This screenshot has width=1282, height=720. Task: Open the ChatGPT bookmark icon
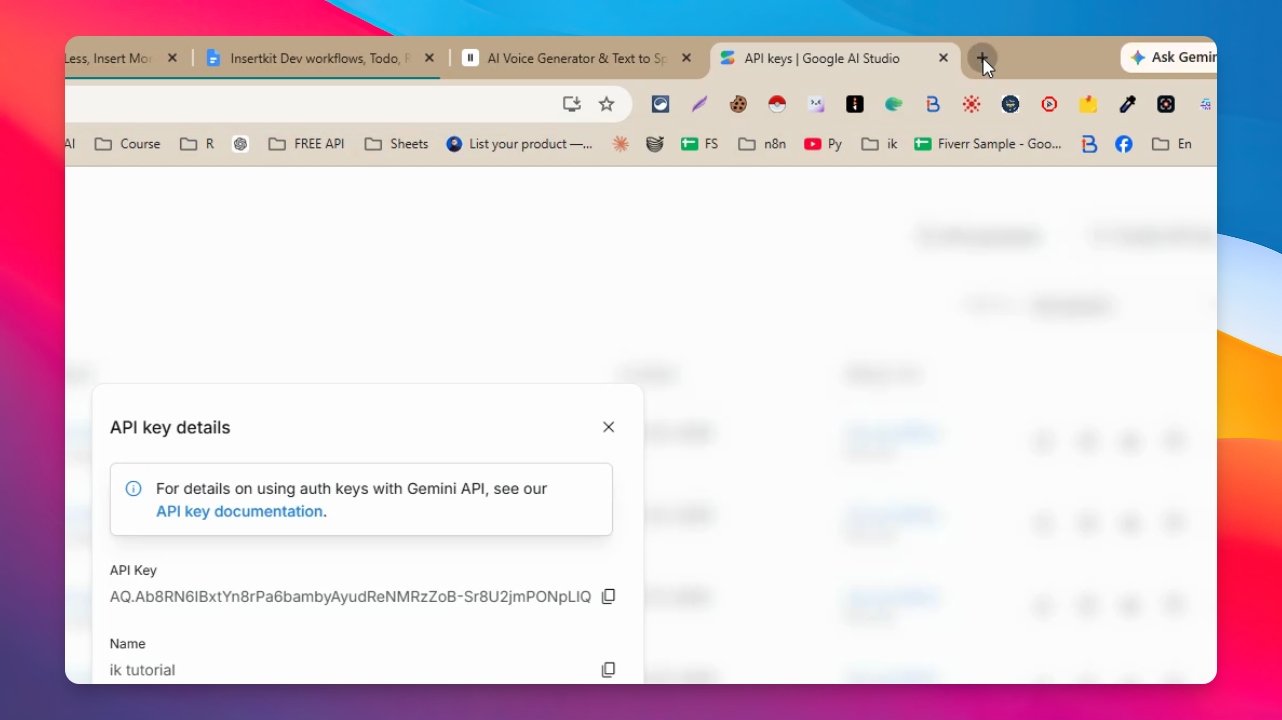coord(240,144)
